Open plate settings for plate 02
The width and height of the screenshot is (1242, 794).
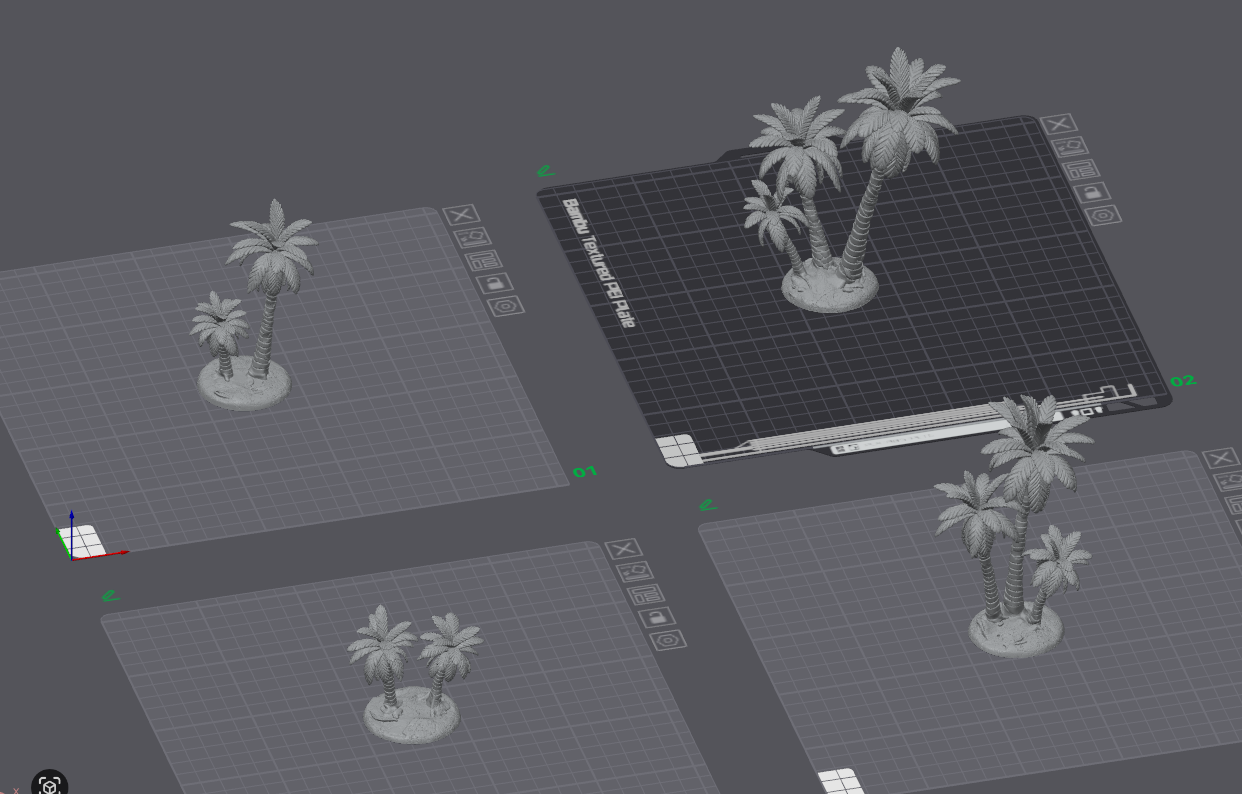pyautogui.click(x=1103, y=215)
